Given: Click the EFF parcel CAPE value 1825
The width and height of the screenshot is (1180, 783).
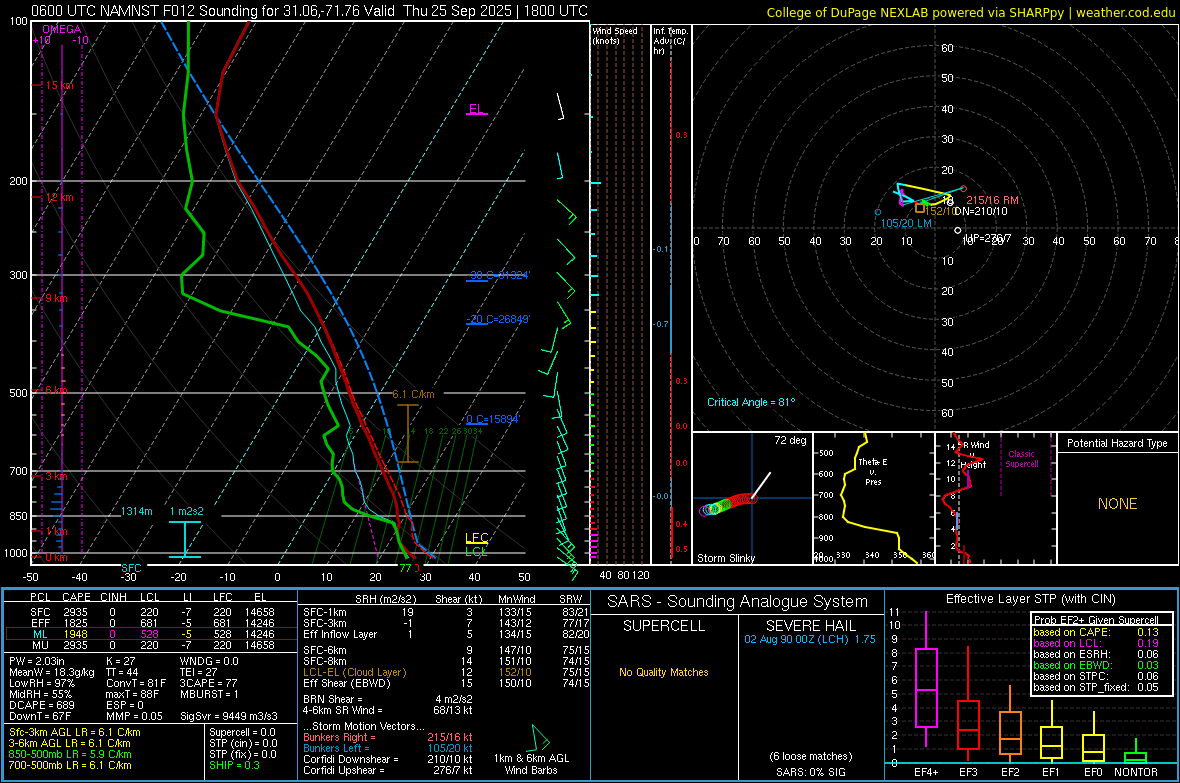Looking at the screenshot, I should 76,623.
